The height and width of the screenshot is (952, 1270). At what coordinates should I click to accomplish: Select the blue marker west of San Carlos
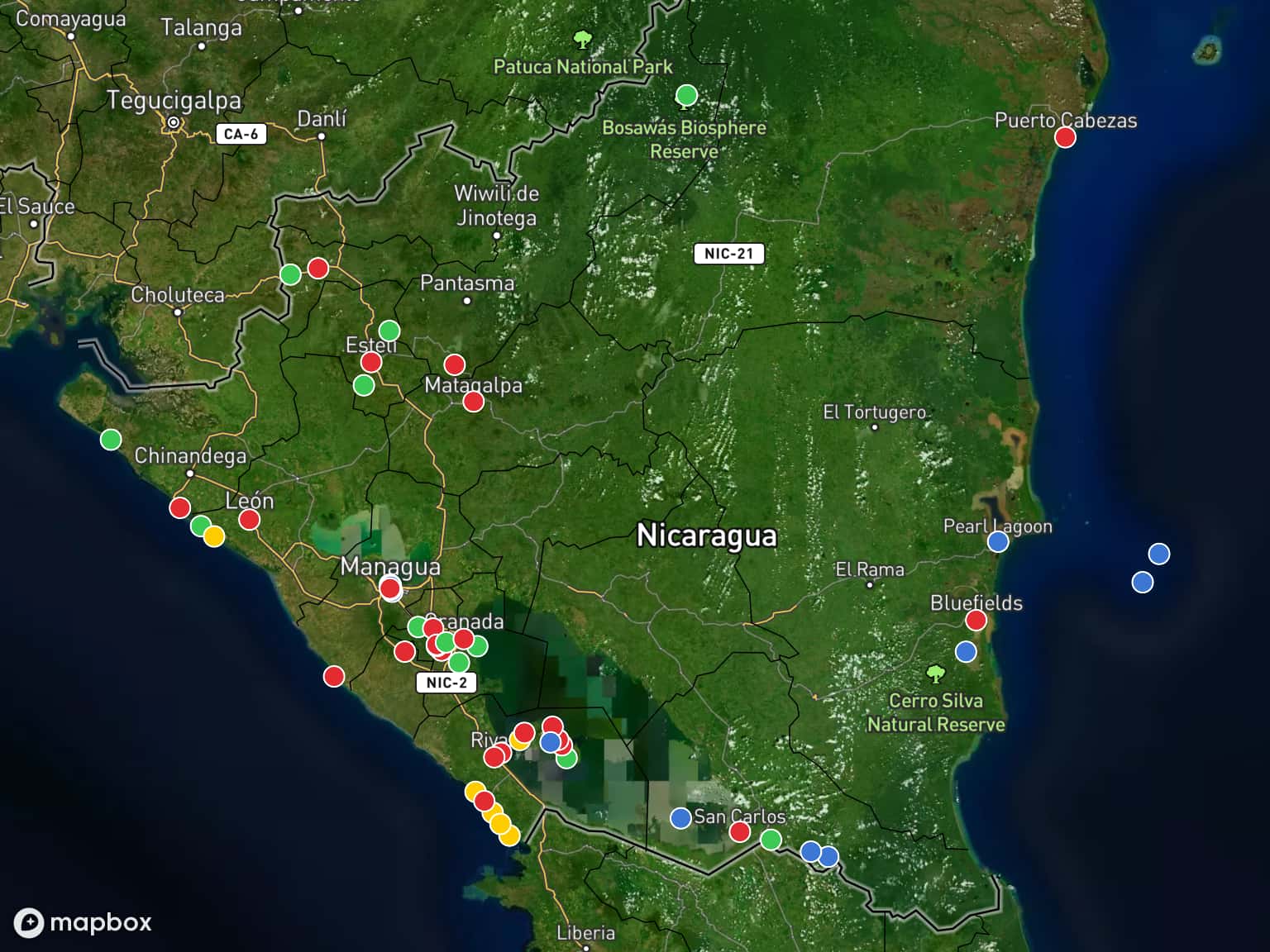(x=680, y=818)
